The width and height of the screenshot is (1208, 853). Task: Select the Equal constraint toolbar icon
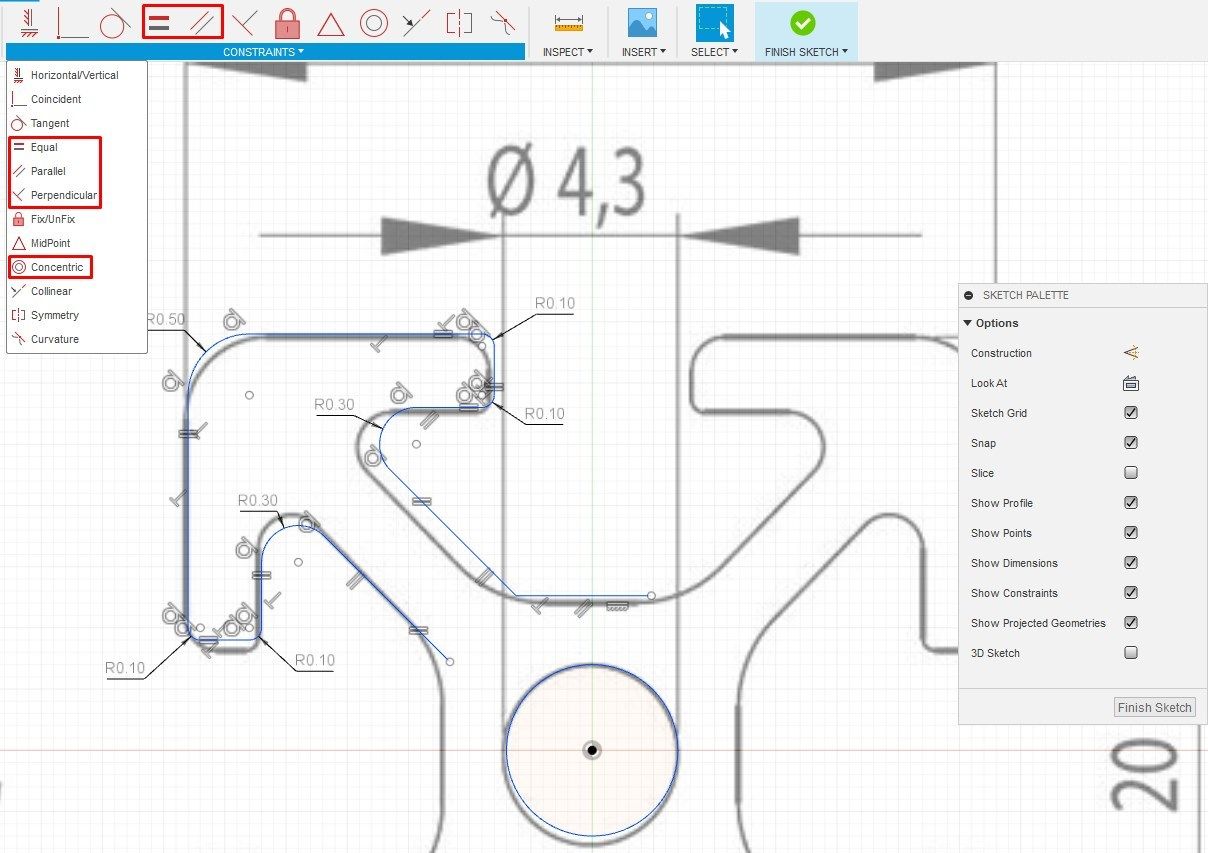tap(160, 22)
